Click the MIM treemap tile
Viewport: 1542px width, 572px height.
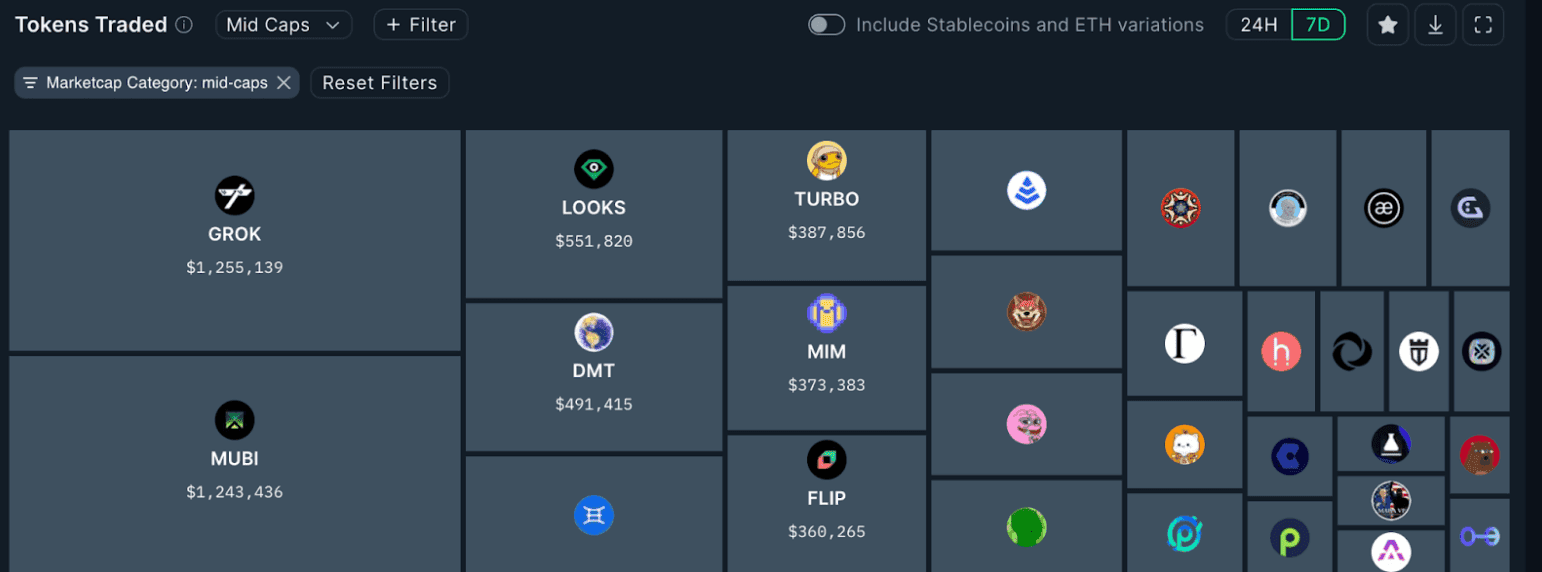coord(827,358)
